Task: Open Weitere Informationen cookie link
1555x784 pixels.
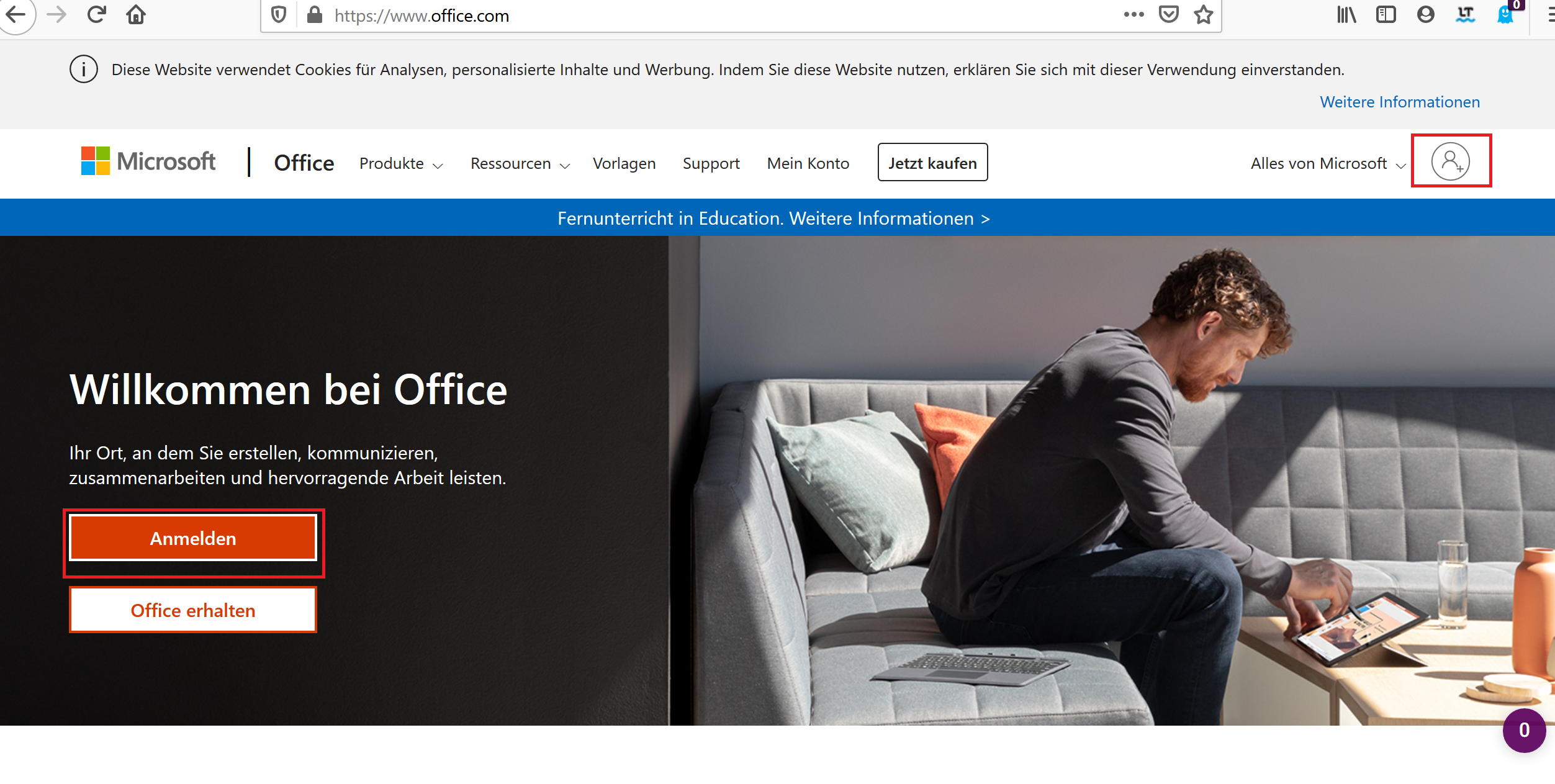Action: point(1399,102)
